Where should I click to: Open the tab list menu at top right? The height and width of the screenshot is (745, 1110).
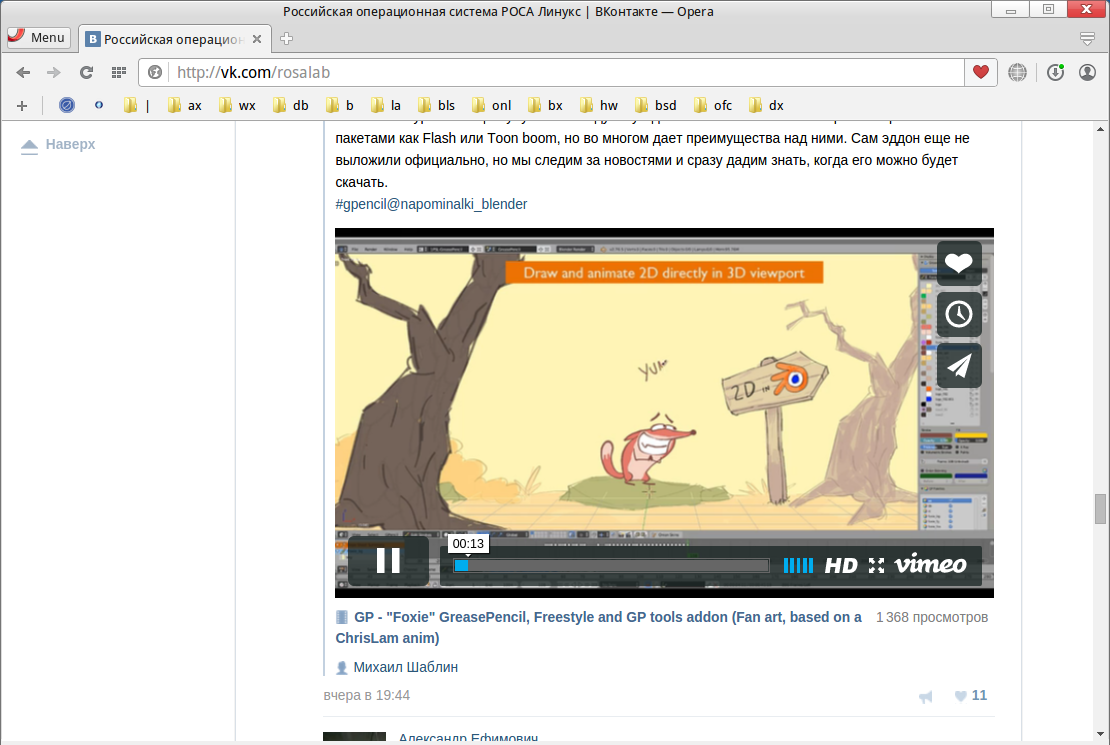point(1088,39)
